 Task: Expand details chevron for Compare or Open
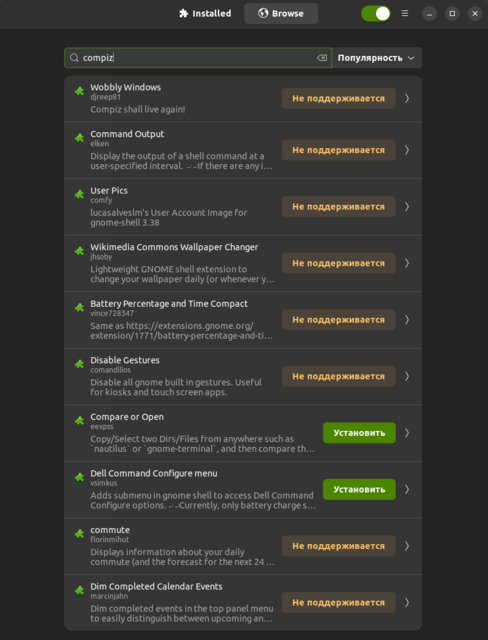(x=407, y=433)
